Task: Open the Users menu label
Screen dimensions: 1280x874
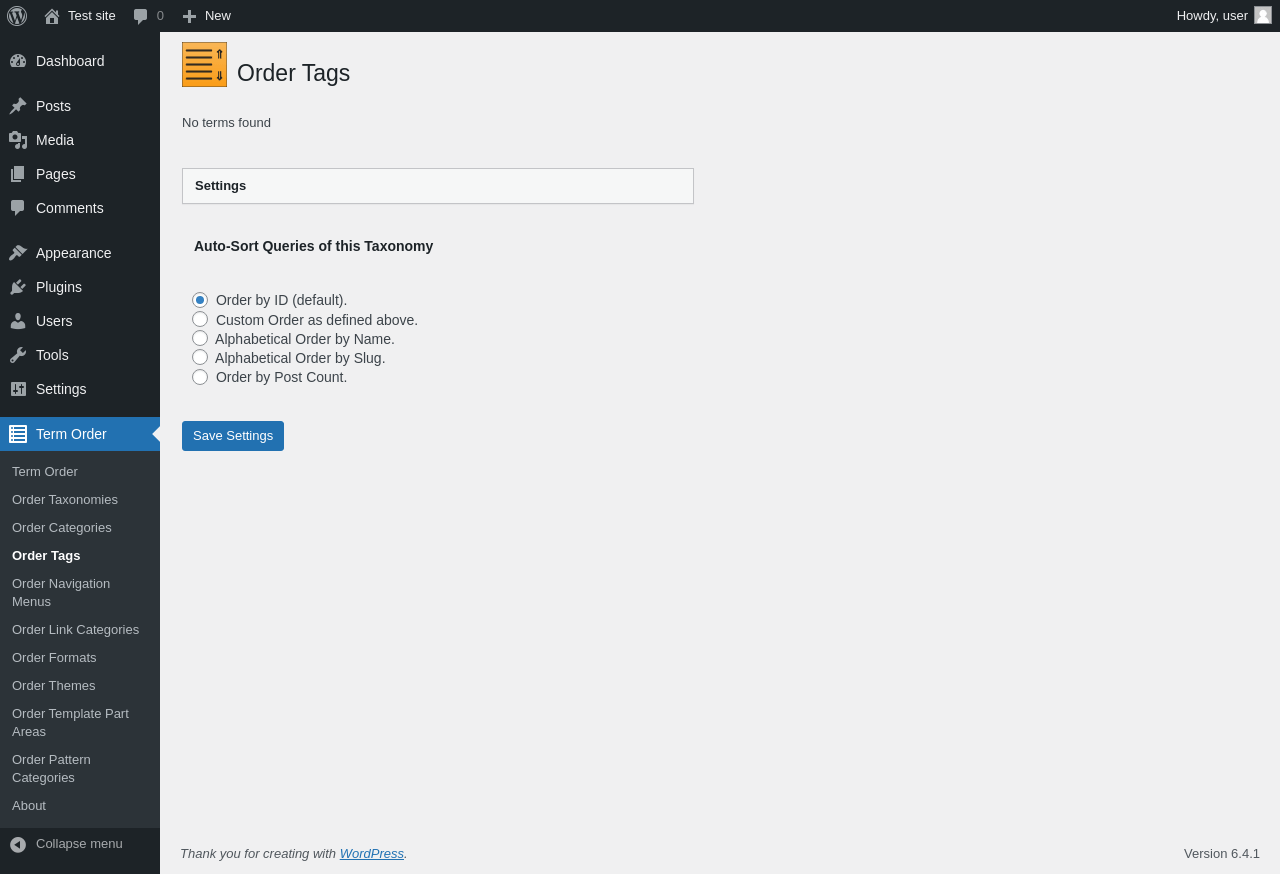Action: click(x=54, y=321)
